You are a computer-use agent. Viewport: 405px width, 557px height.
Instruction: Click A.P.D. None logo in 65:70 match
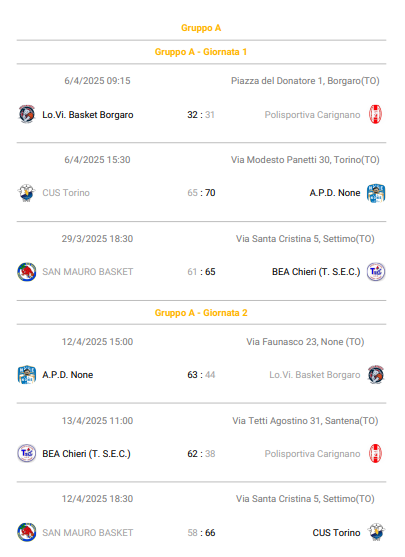(x=376, y=193)
